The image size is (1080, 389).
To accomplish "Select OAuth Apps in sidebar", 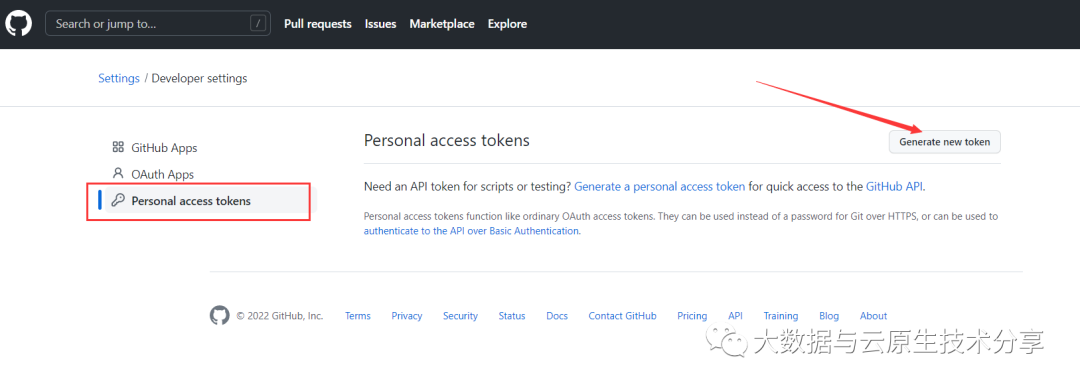I will tap(163, 174).
